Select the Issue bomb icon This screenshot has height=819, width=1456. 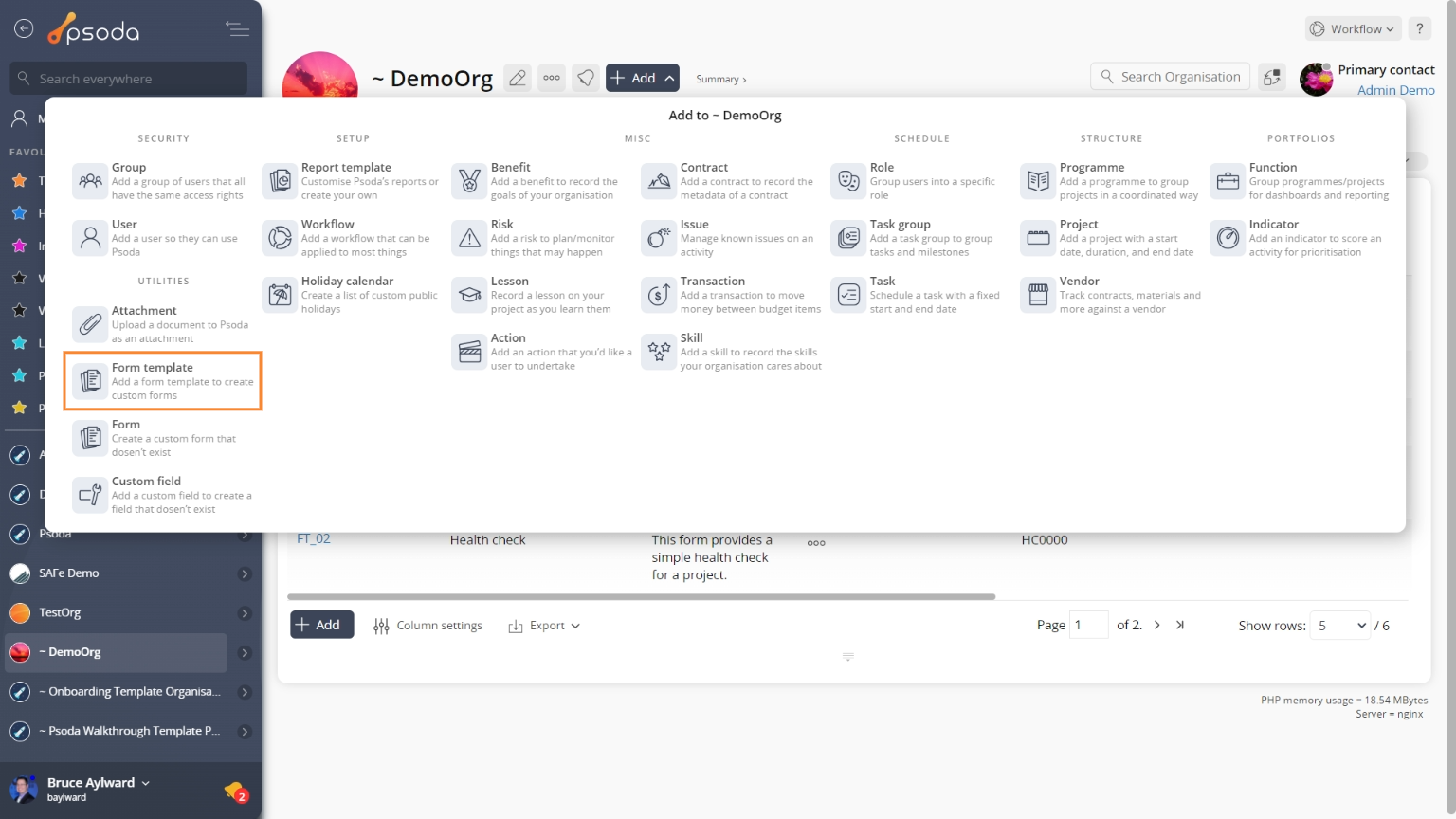[659, 238]
